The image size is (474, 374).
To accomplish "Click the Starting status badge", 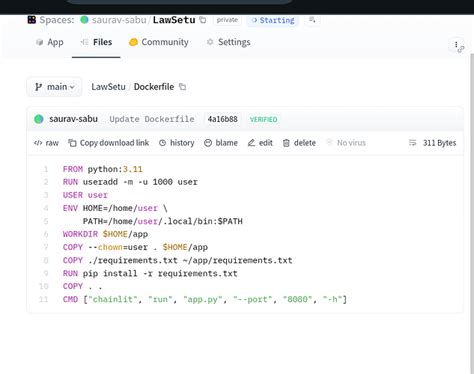I will click(x=273, y=20).
